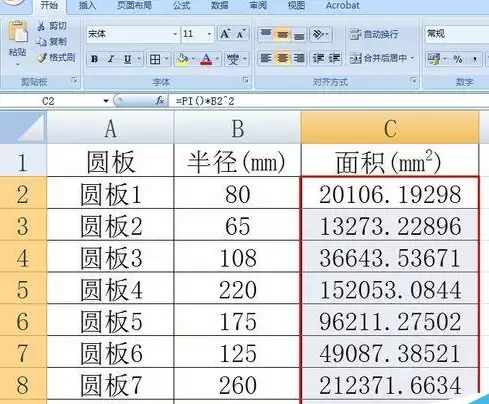This screenshot has height=404, width=489.
Task: Apply the yellow Fill Color
Action: [182, 59]
